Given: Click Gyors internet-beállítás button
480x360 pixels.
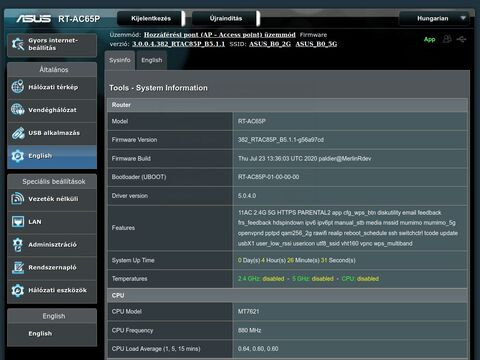Looking at the screenshot, I should [52, 44].
